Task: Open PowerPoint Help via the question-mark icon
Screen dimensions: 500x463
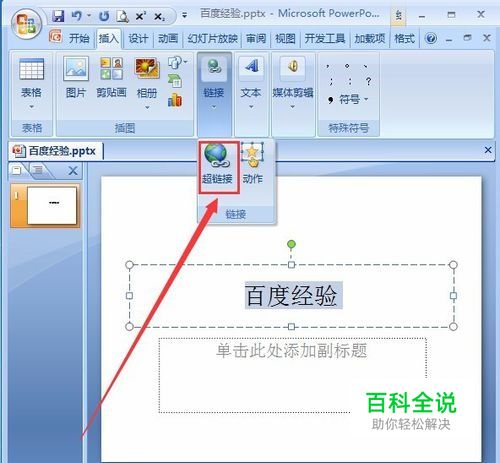Action: click(x=431, y=38)
